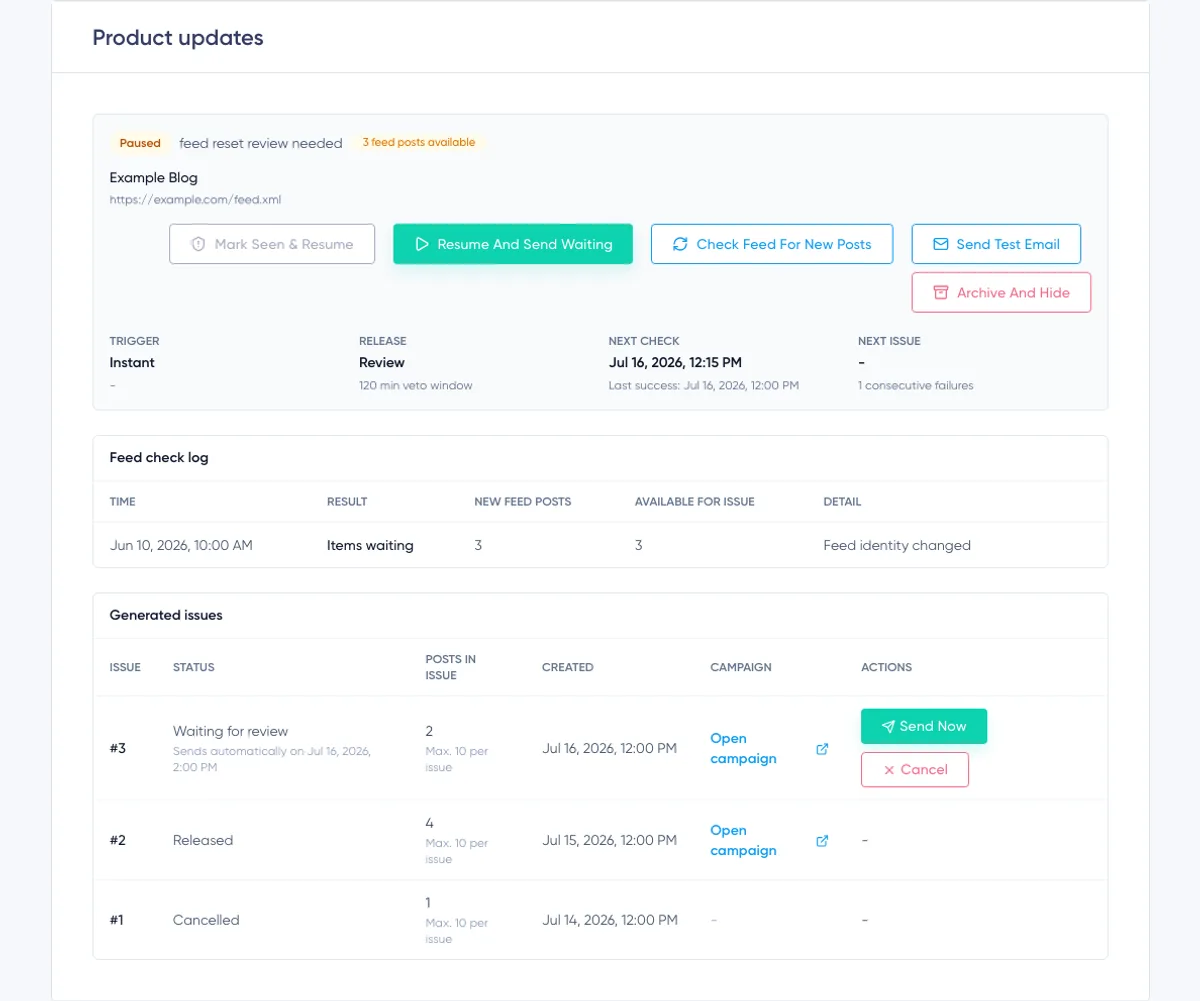
Task: Click the envelope icon on Send Test Email
Action: (x=940, y=244)
